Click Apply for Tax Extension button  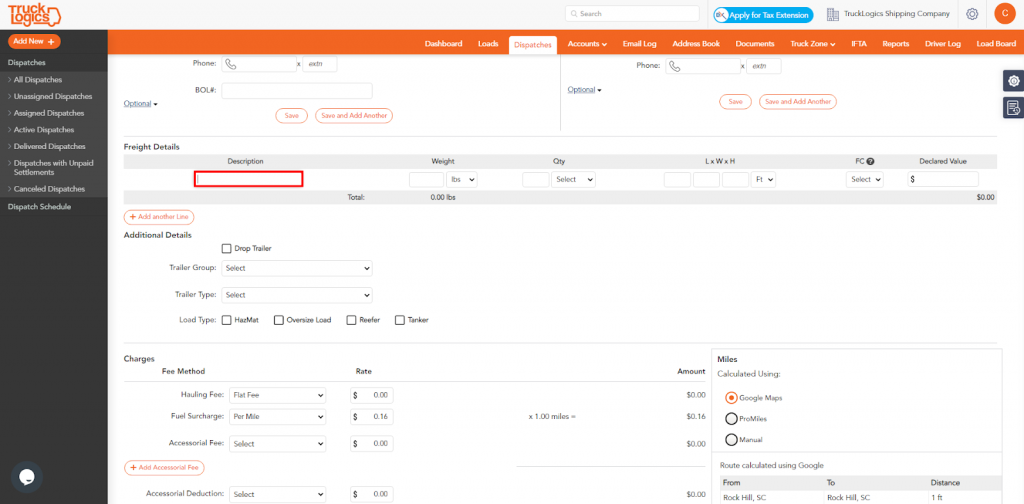763,14
